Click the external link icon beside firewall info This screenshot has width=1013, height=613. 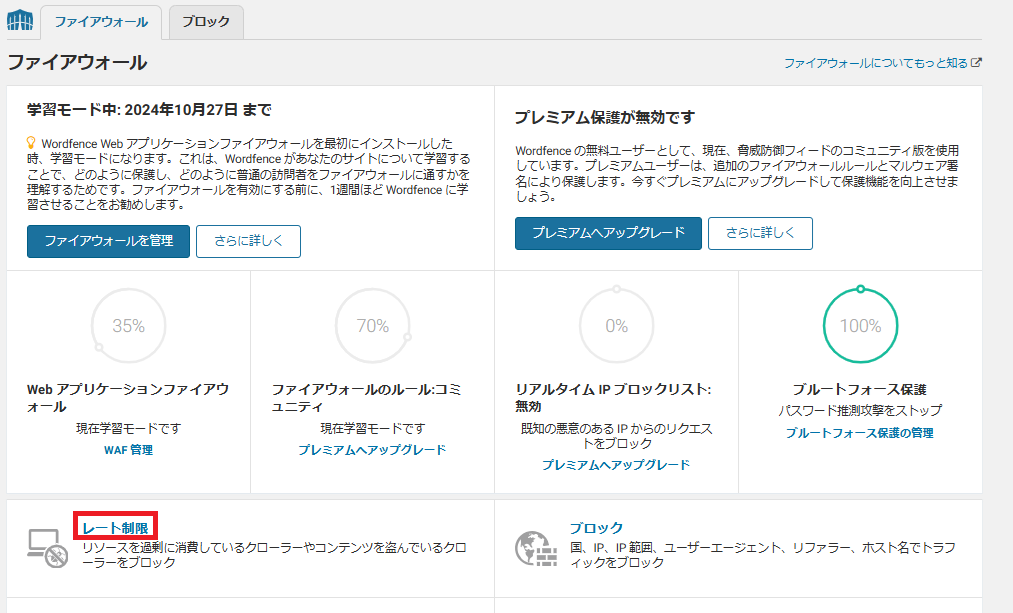coord(976,63)
